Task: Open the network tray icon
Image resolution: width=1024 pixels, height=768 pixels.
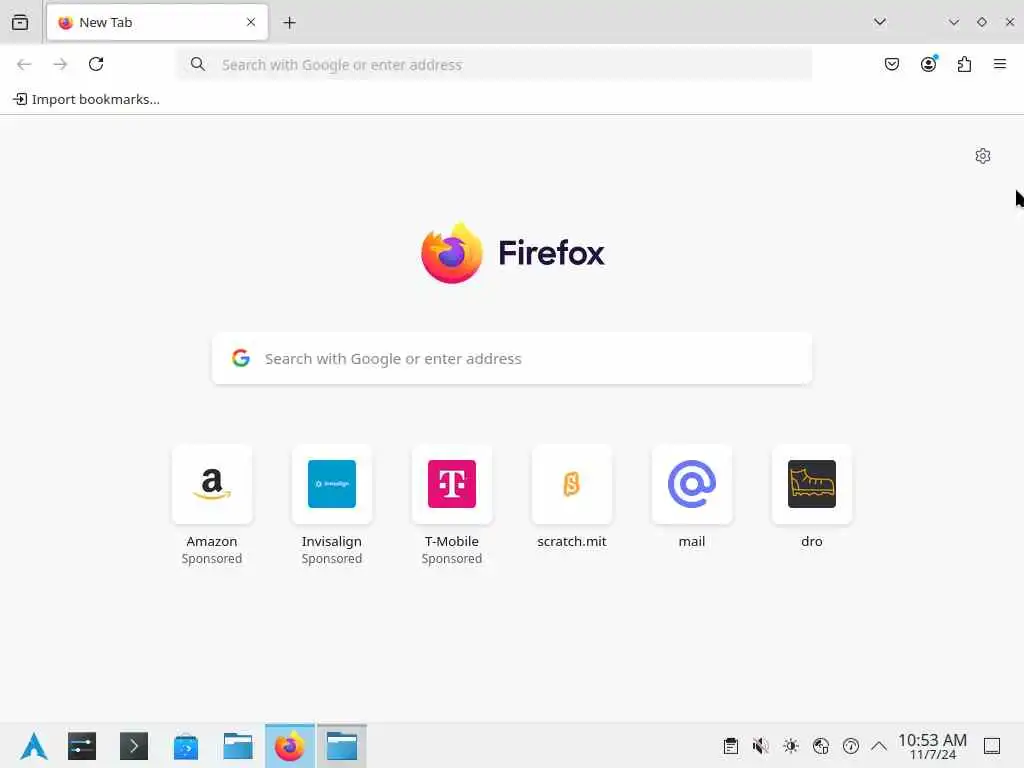Action: click(820, 746)
